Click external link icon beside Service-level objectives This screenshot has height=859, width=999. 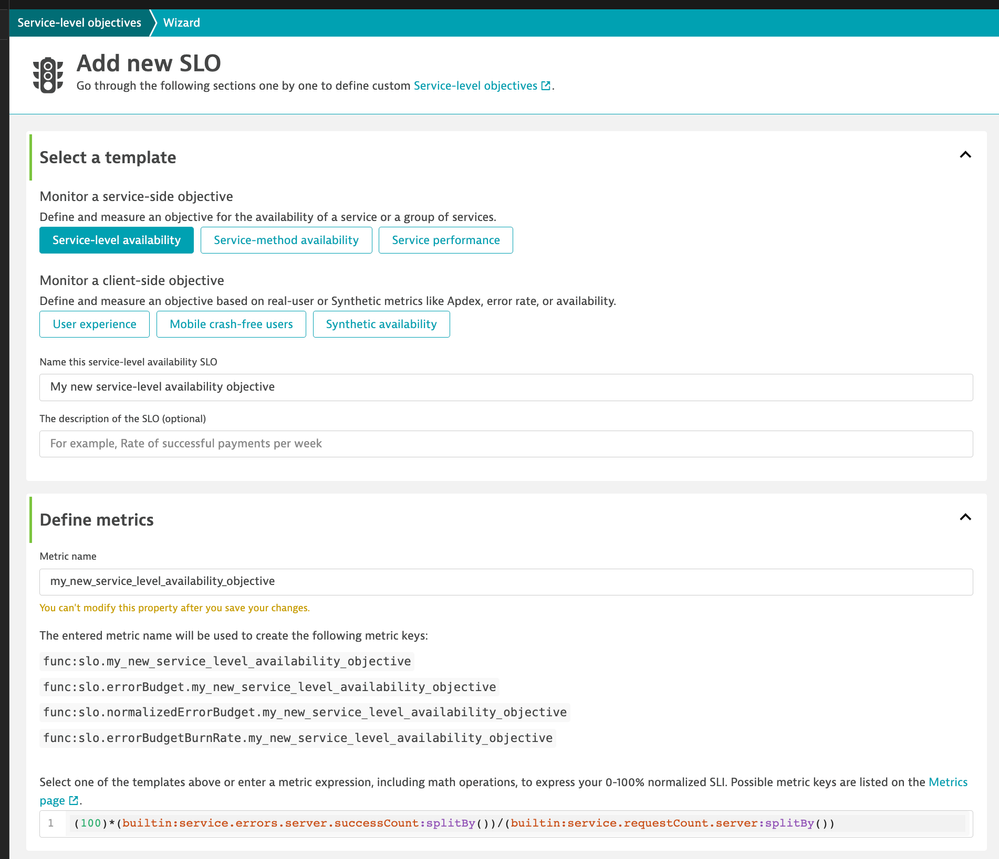[546, 86]
